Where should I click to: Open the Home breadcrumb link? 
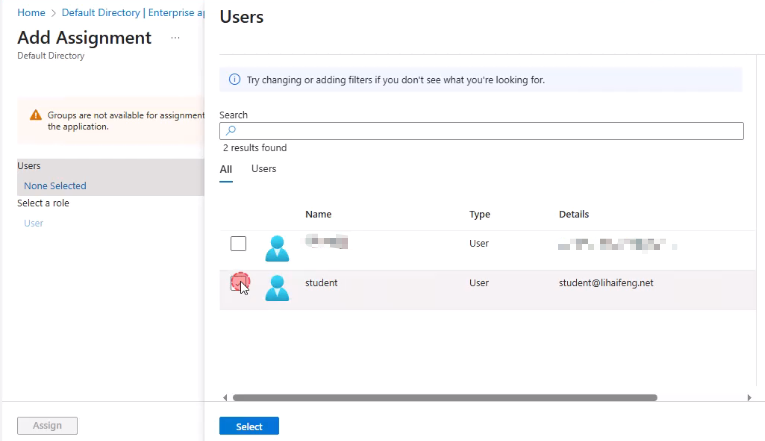pyautogui.click(x=31, y=13)
